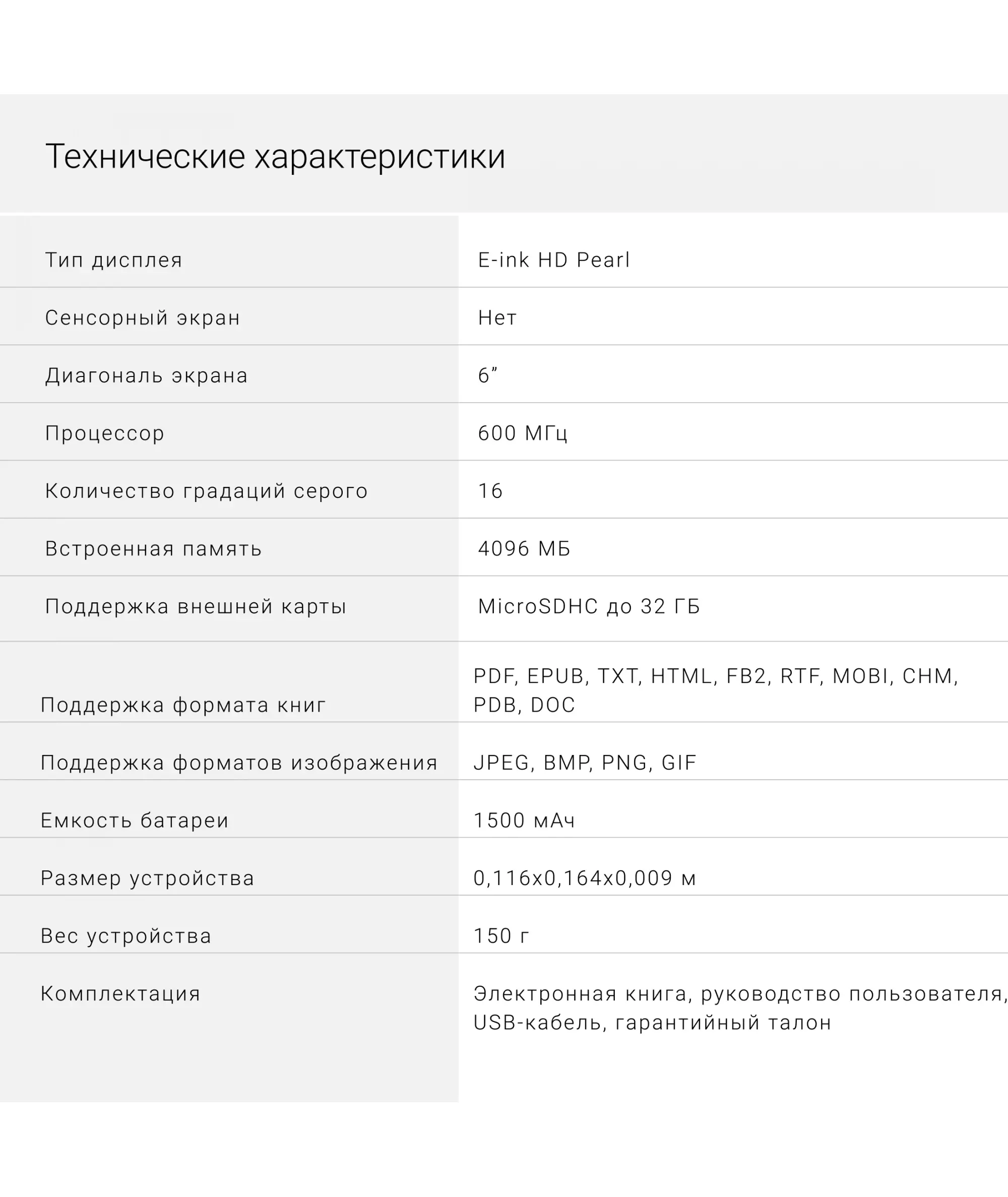Click the '600 МГц' processor value
The width and height of the screenshot is (1008, 1197).
click(x=522, y=433)
